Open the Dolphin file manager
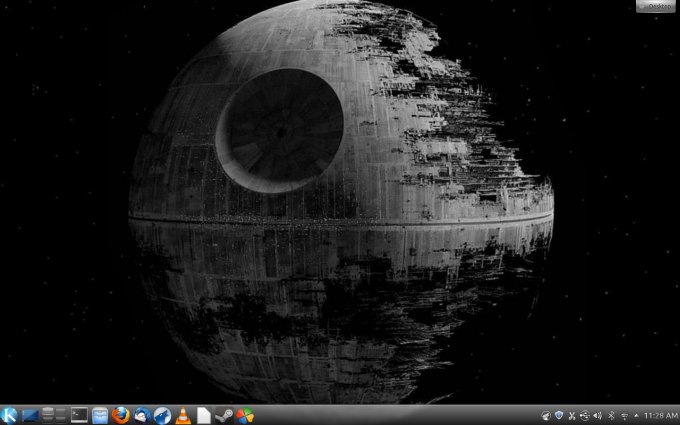Image resolution: width=680 pixels, height=425 pixels. (100, 415)
